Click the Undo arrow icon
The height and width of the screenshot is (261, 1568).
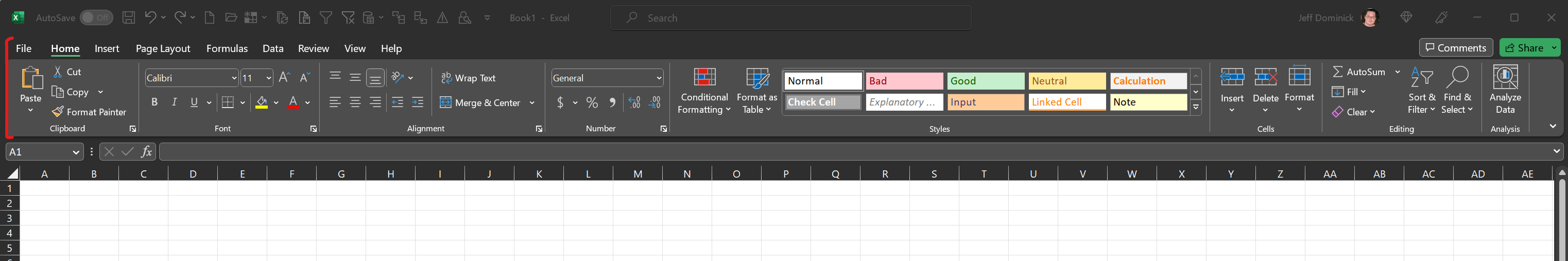coord(150,18)
